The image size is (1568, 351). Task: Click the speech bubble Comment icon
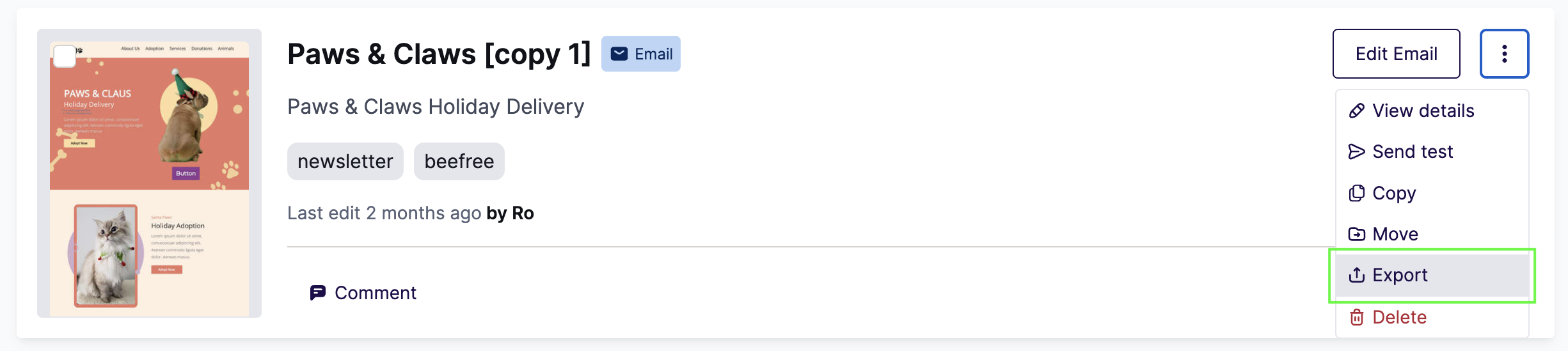click(x=317, y=293)
